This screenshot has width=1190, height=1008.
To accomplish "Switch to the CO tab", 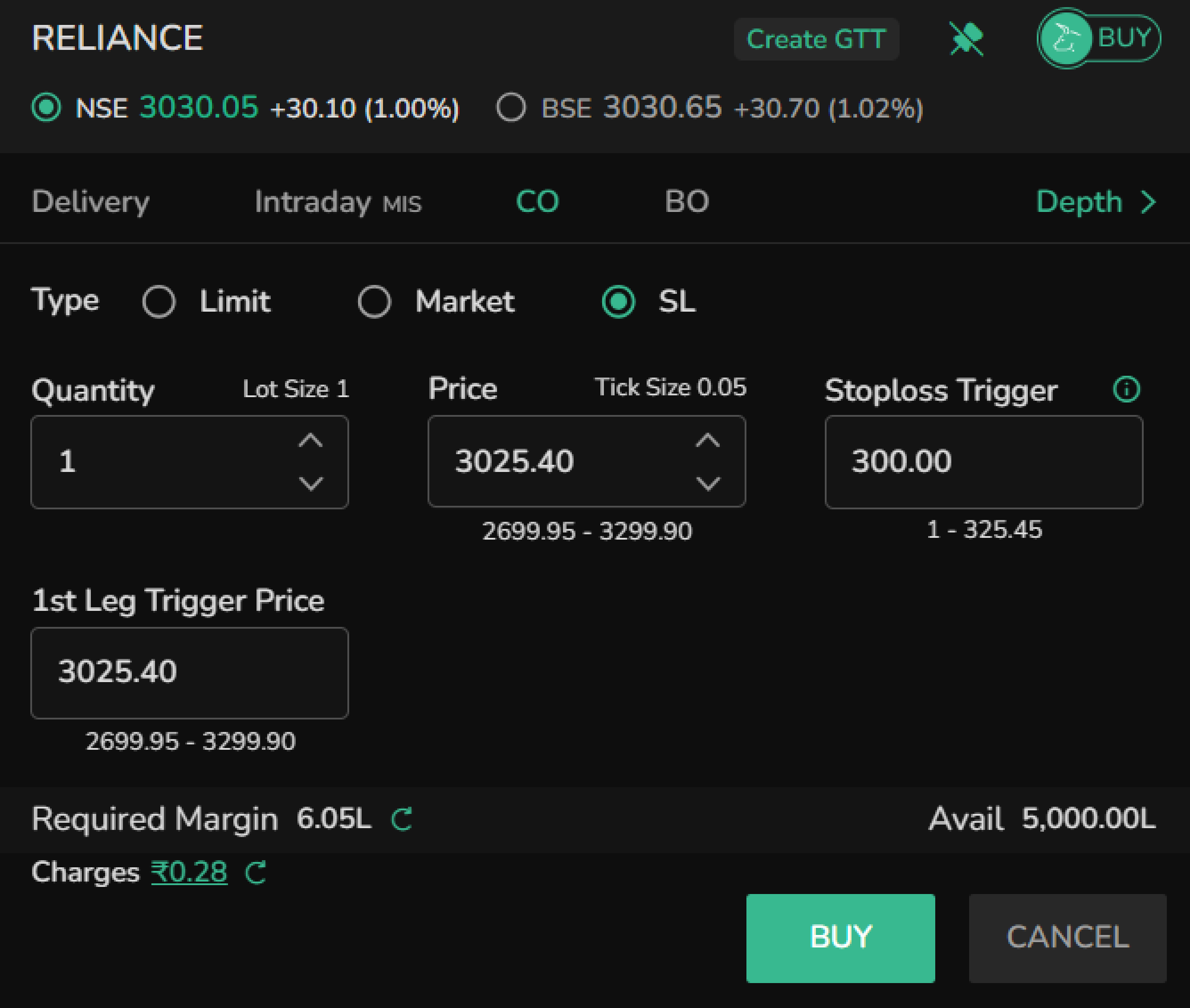I will (x=537, y=202).
